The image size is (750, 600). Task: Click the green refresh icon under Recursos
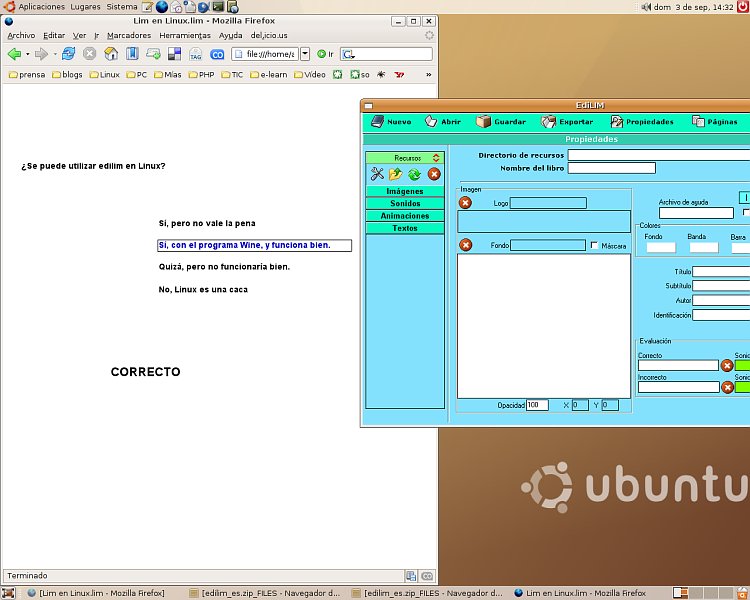tap(414, 174)
